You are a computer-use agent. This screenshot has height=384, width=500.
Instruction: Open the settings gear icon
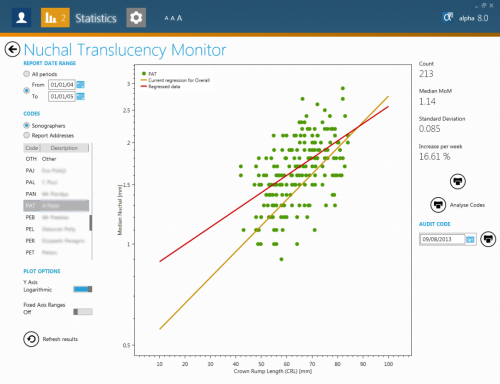[x=136, y=18]
